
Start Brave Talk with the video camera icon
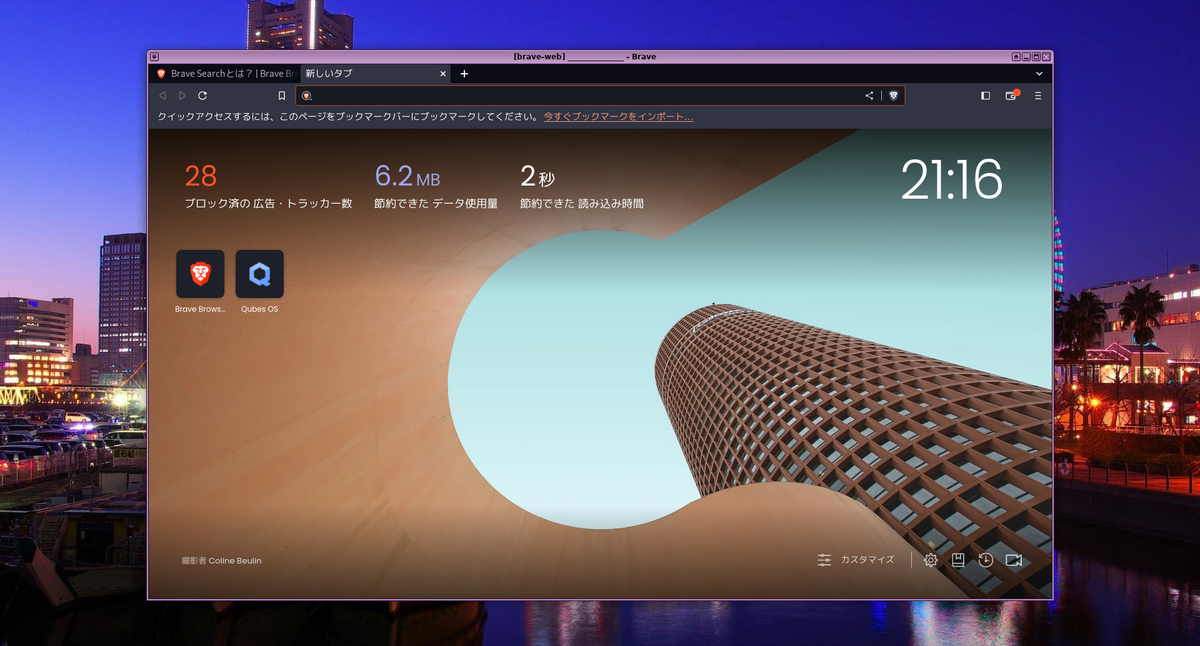1014,560
